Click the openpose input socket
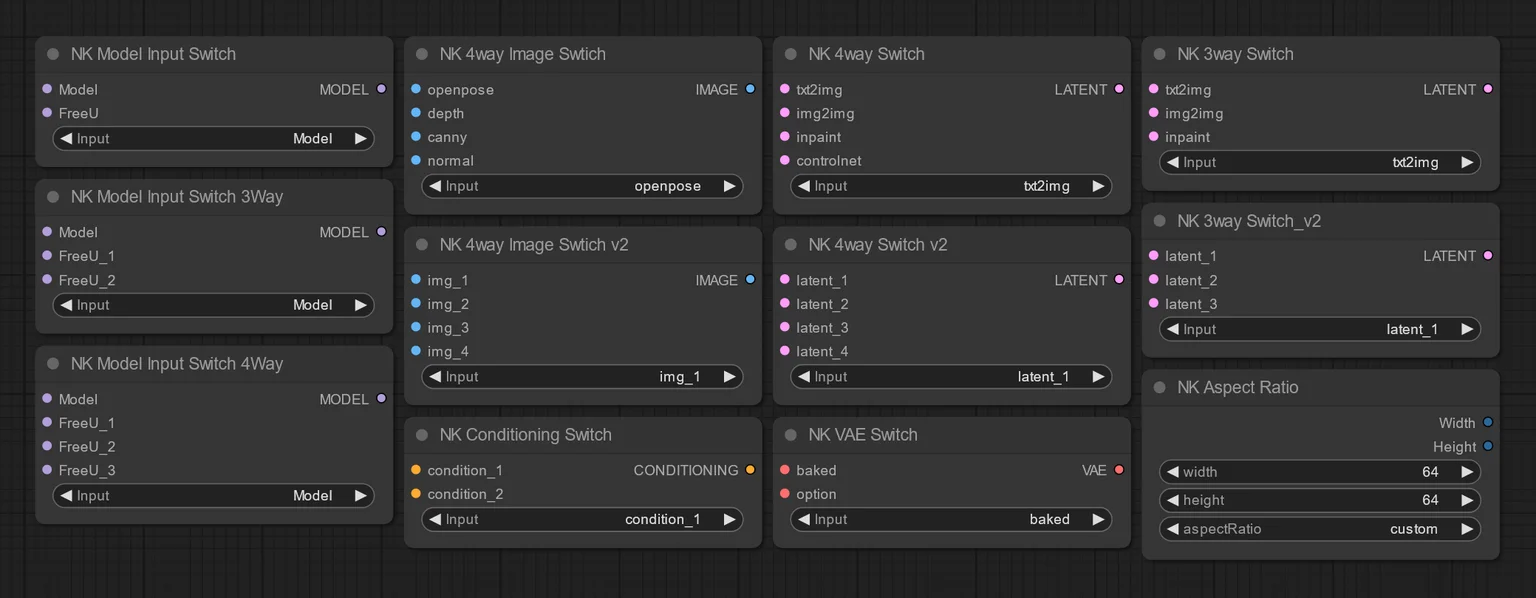 (416, 89)
